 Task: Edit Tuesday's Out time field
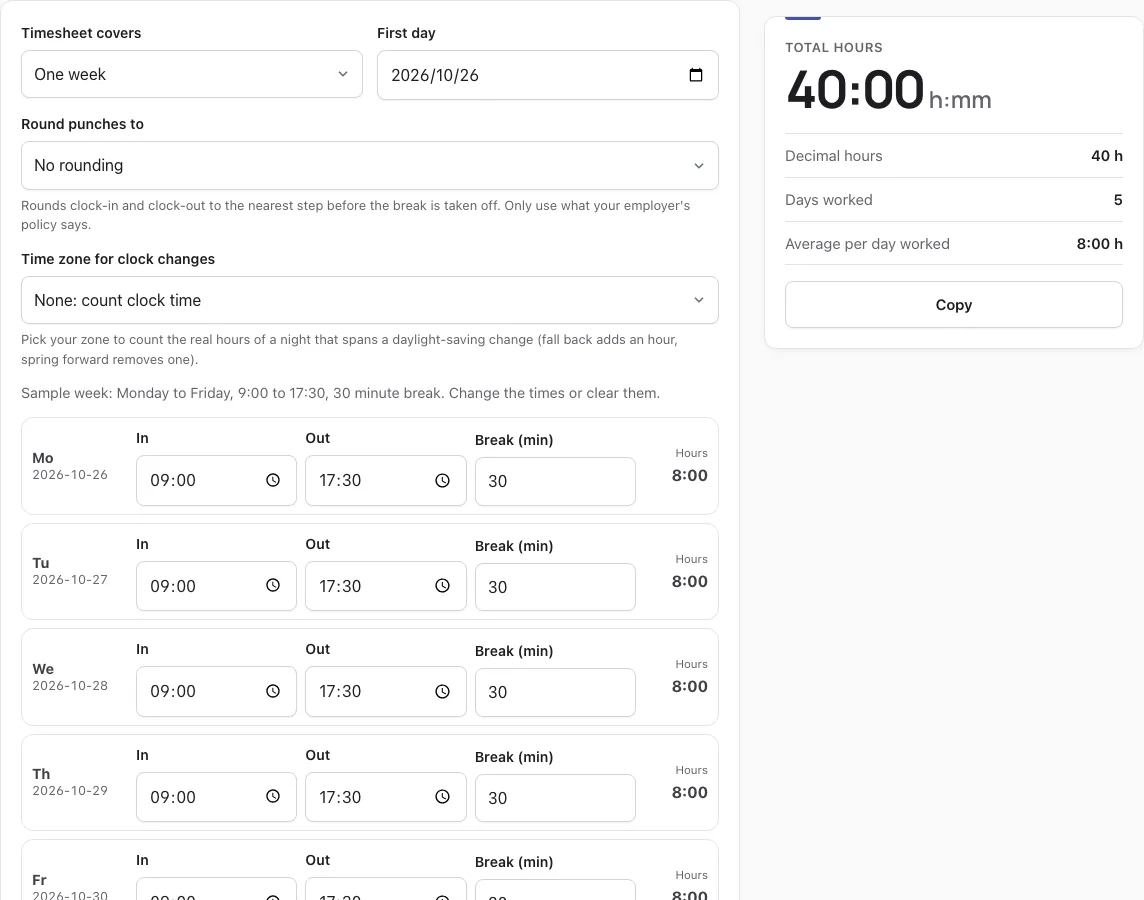click(386, 586)
